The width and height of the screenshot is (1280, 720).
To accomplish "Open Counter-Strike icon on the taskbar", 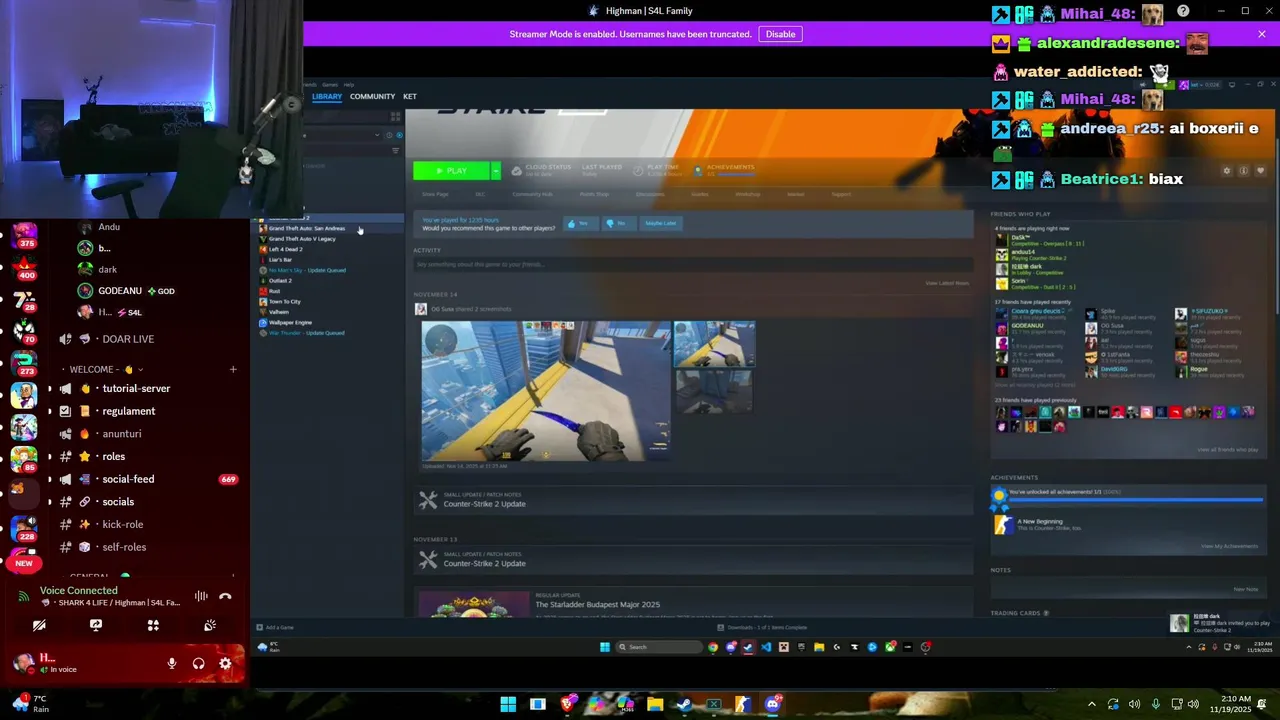I will pos(742,704).
